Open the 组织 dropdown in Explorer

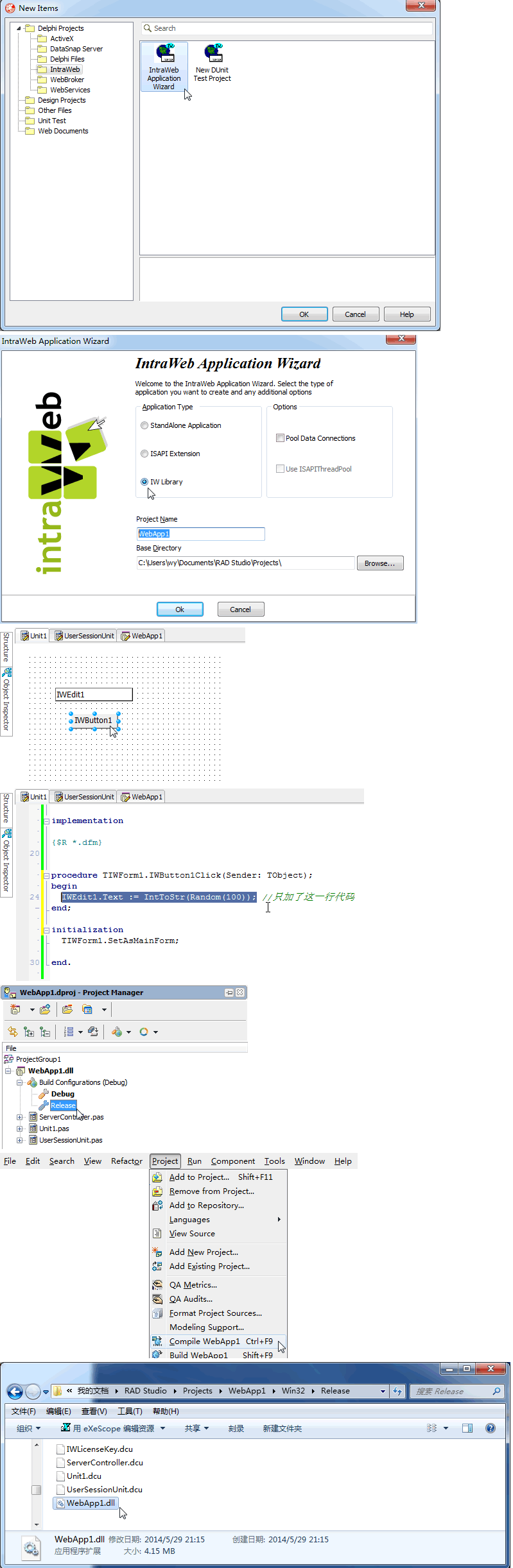(29, 1428)
